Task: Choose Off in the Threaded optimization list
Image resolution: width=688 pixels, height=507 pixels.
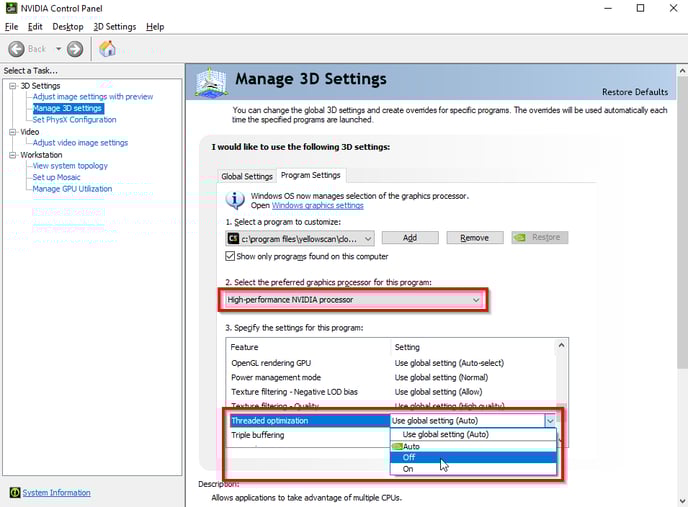Action: [x=473, y=457]
